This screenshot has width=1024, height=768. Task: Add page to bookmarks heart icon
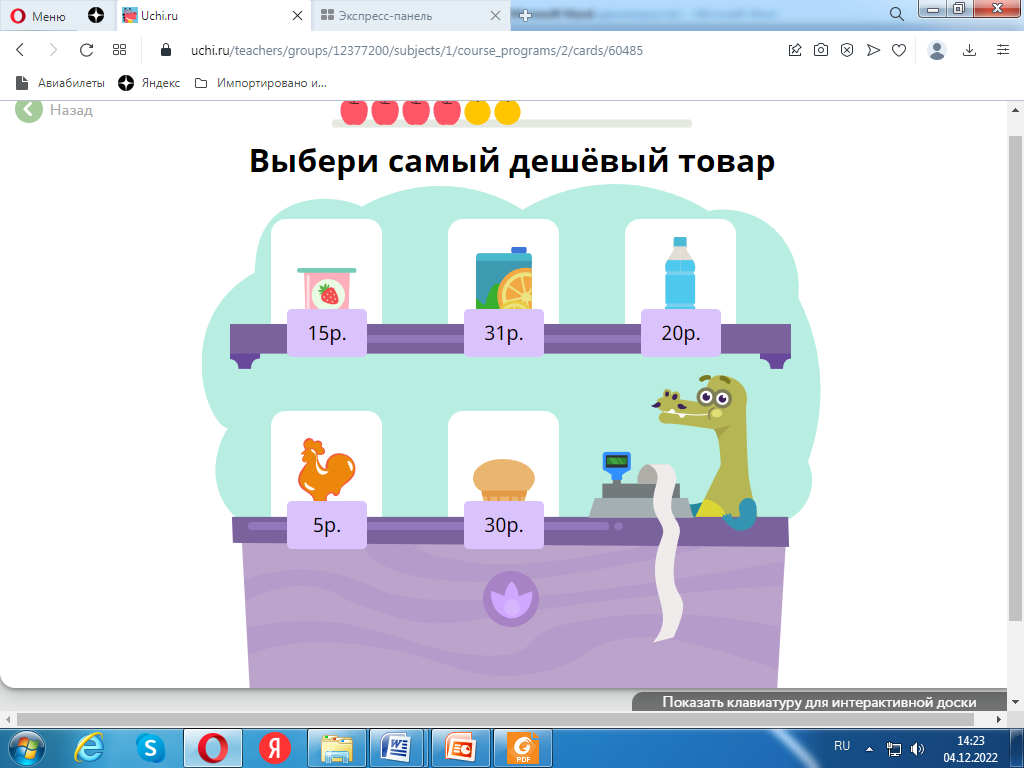click(x=899, y=50)
